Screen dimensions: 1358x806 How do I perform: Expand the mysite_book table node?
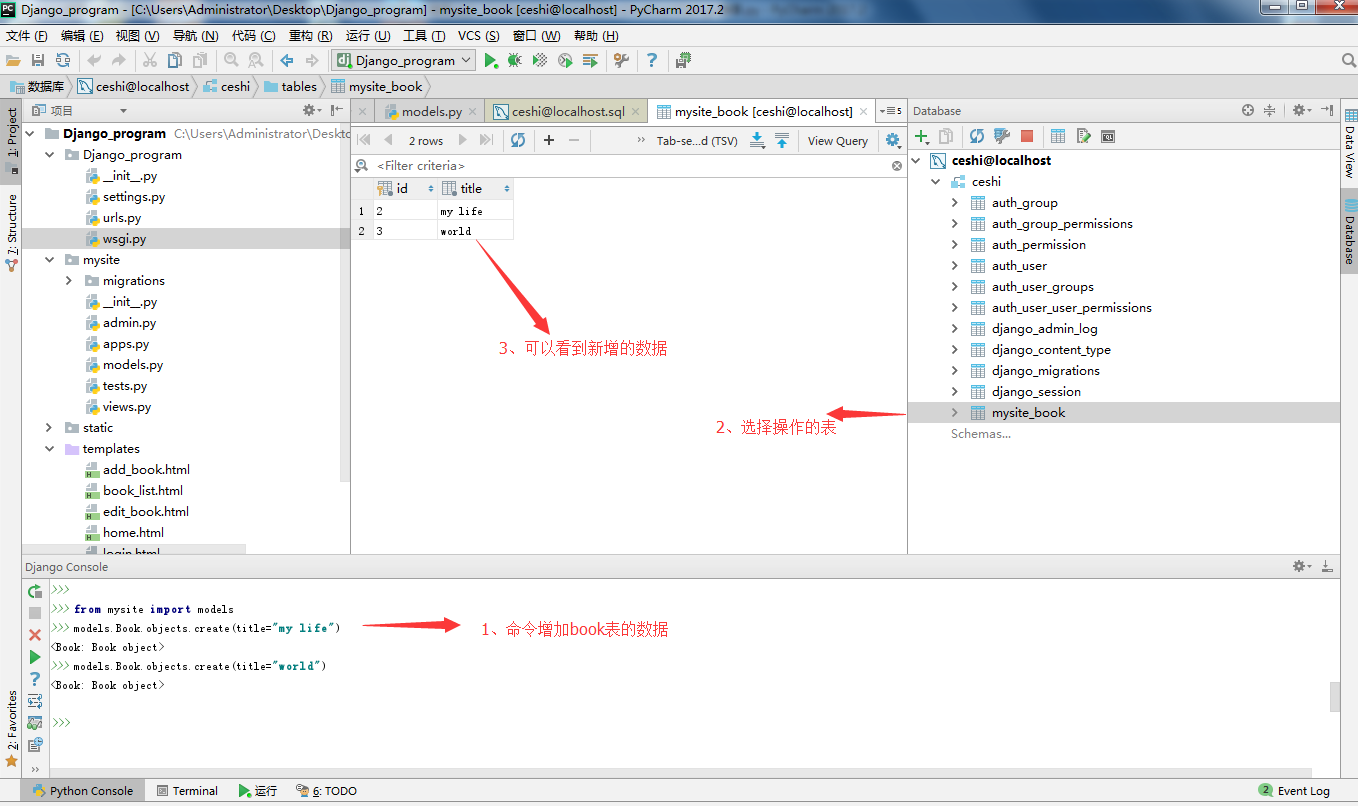(x=955, y=413)
